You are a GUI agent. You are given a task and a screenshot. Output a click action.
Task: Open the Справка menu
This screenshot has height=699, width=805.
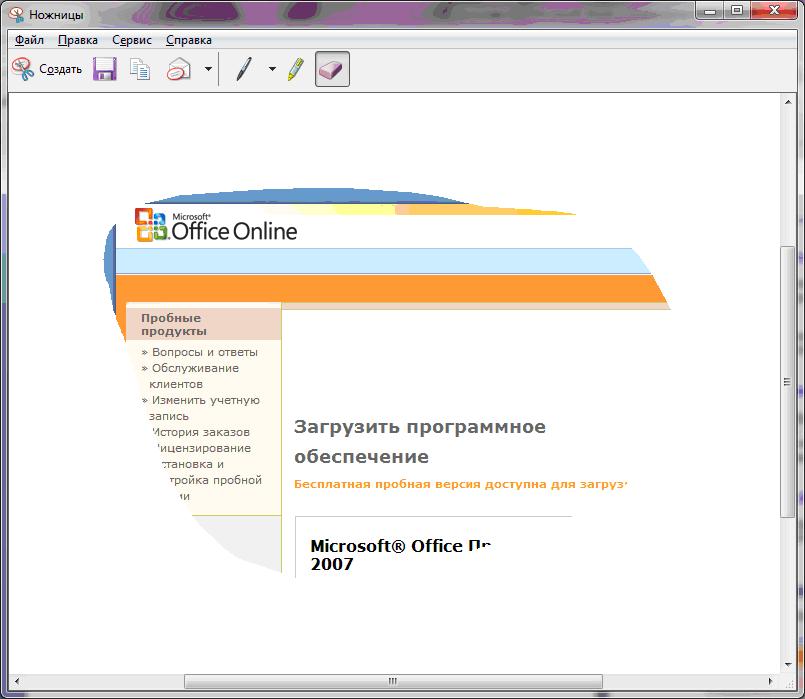click(x=188, y=40)
